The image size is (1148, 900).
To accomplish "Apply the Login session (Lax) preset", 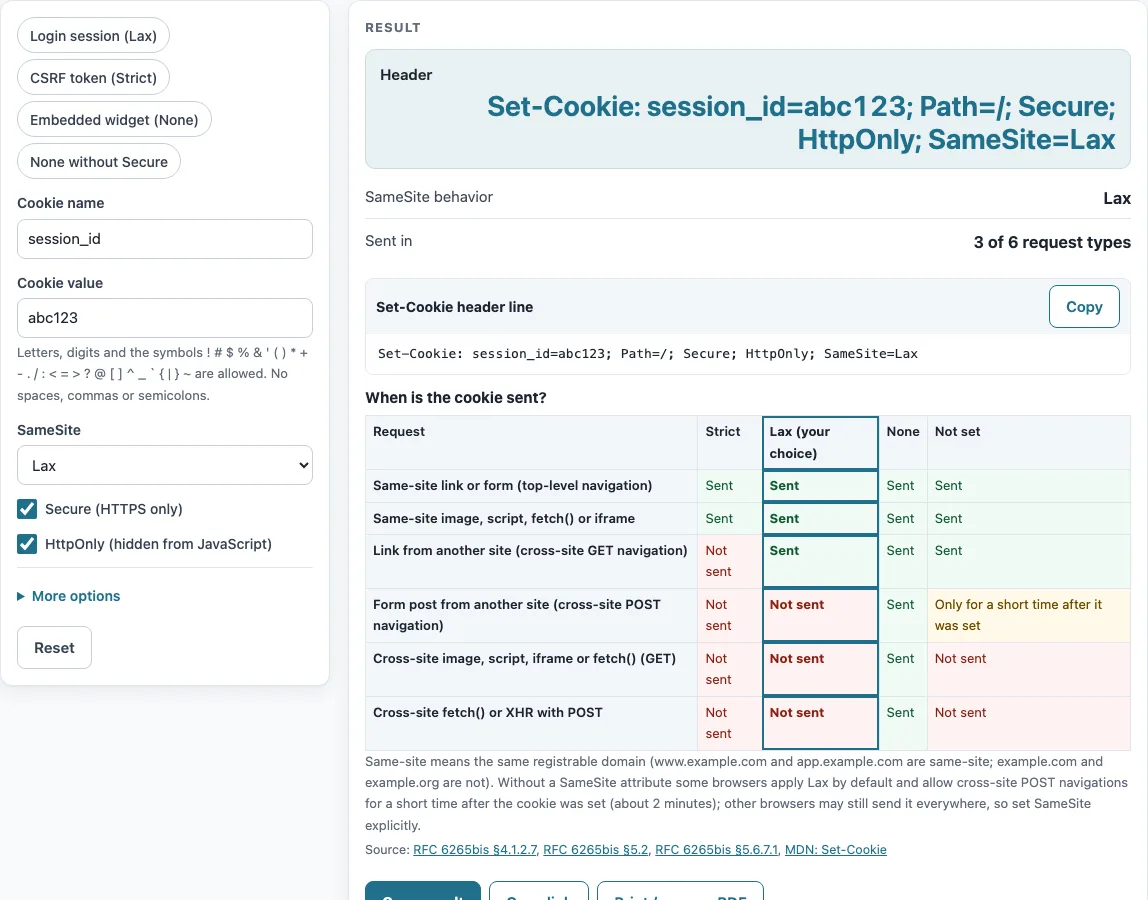I will [93, 36].
